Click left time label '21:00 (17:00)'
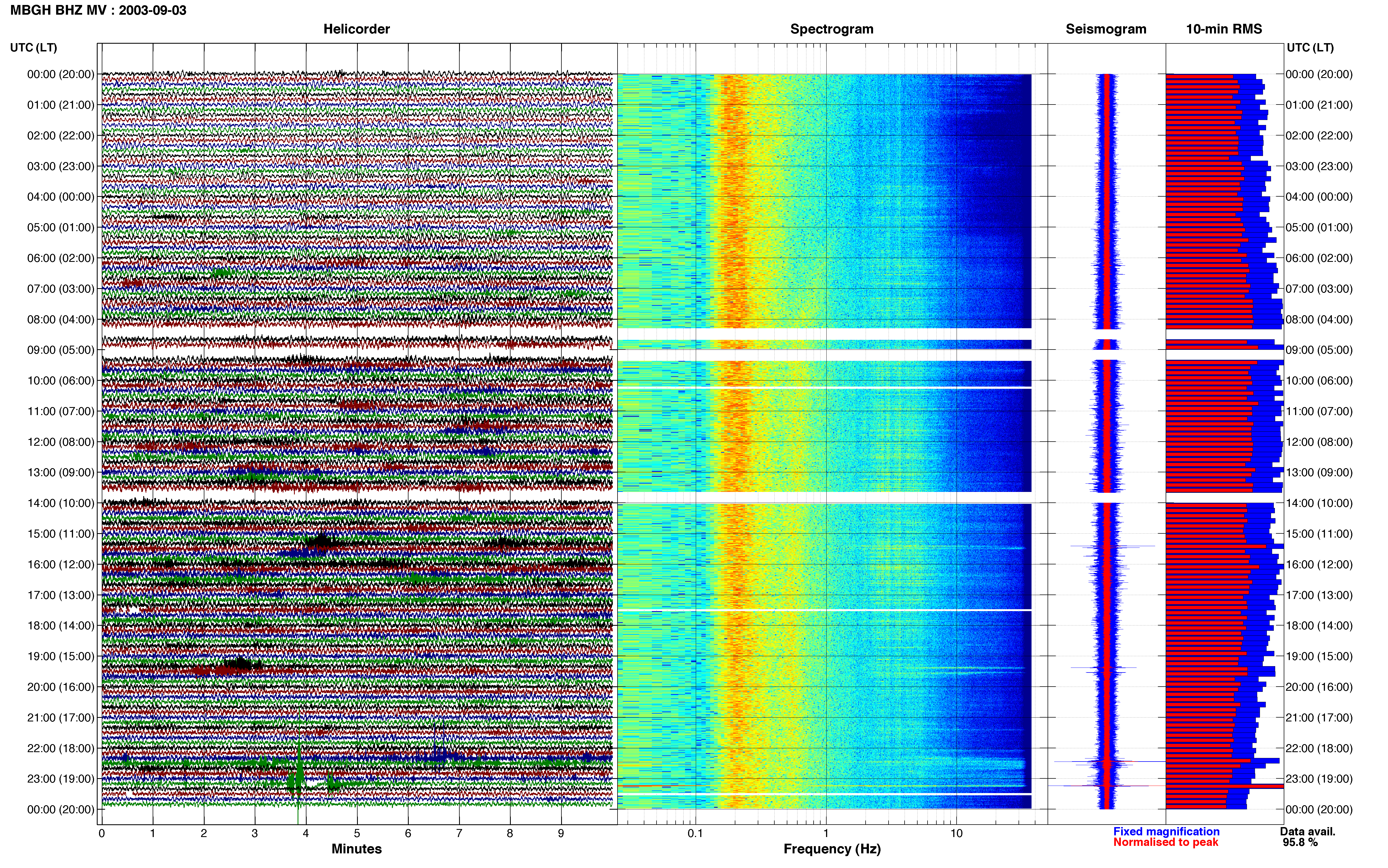 pos(61,718)
